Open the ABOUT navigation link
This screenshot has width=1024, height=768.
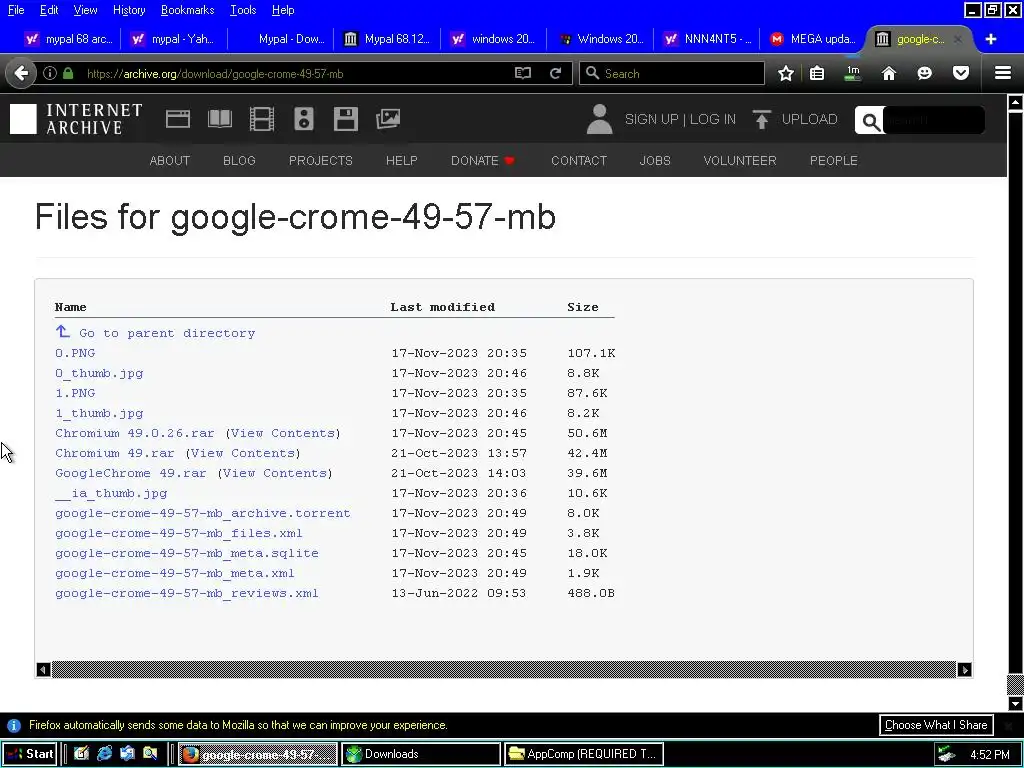170,160
